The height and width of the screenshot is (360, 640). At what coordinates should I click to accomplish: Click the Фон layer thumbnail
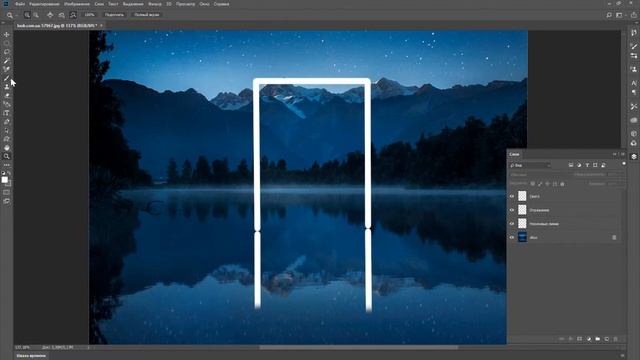tap(522, 237)
